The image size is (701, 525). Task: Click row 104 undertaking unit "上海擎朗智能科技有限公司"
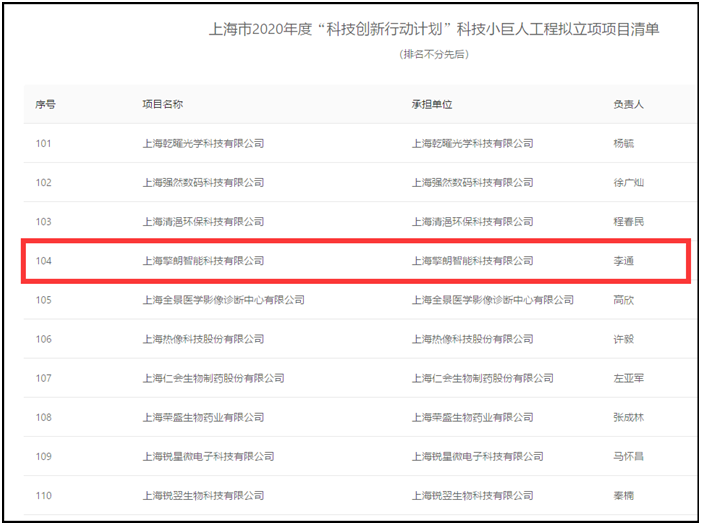473,261
